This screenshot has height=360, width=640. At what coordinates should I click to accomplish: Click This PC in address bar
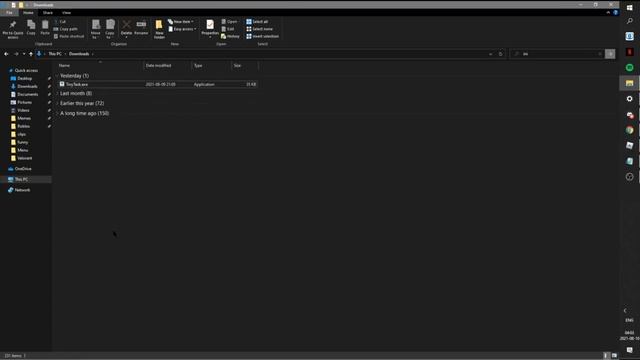pyautogui.click(x=55, y=54)
